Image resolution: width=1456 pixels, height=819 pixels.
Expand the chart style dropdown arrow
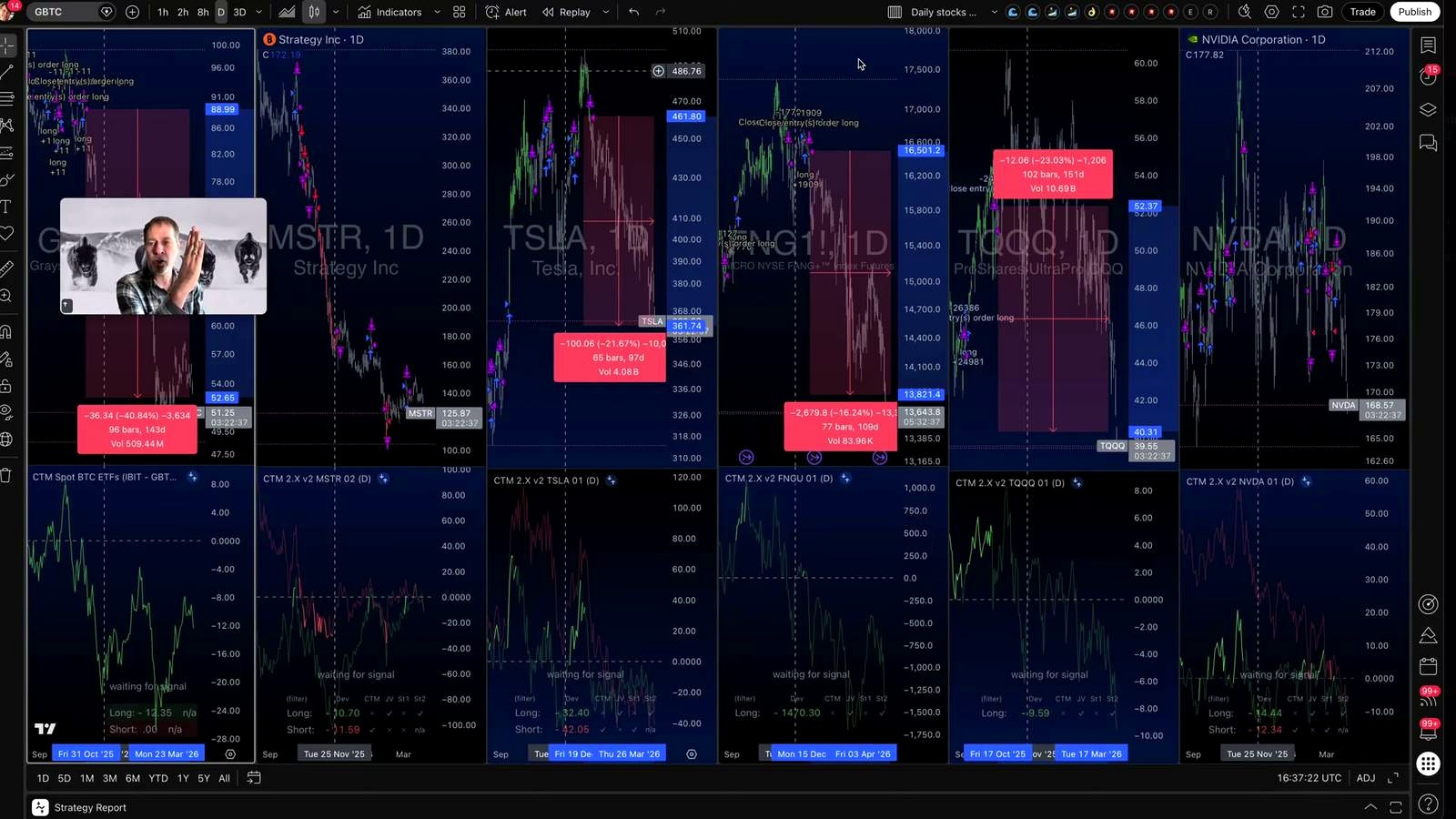(336, 12)
